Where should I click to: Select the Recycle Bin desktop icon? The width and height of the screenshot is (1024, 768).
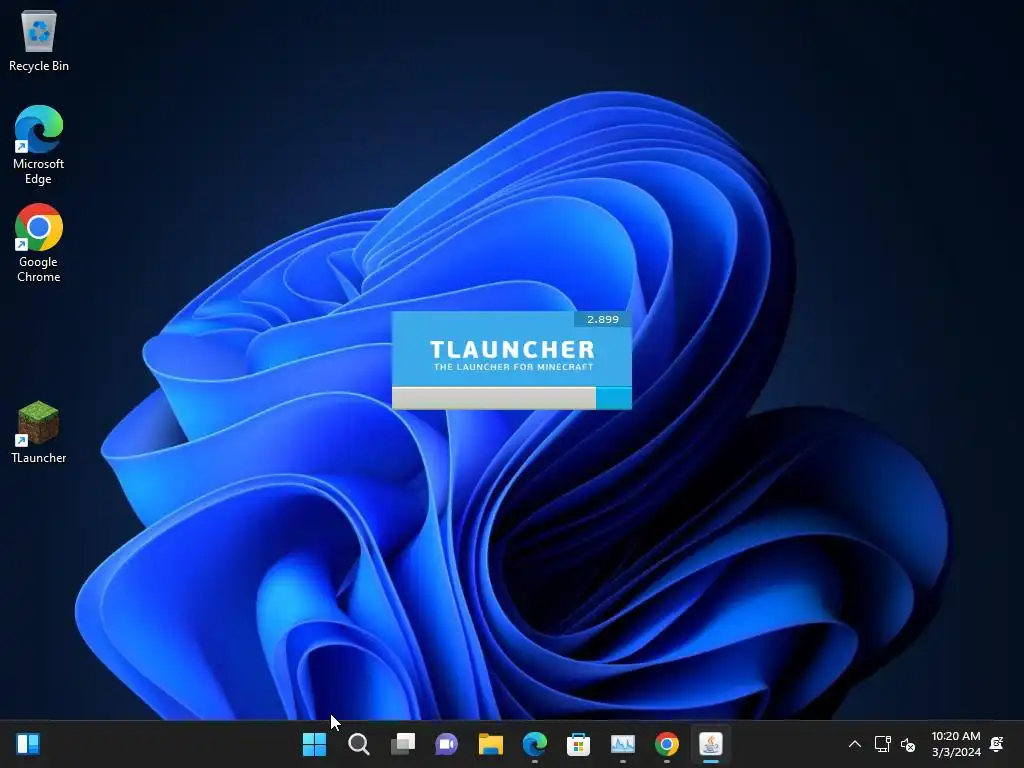click(39, 40)
